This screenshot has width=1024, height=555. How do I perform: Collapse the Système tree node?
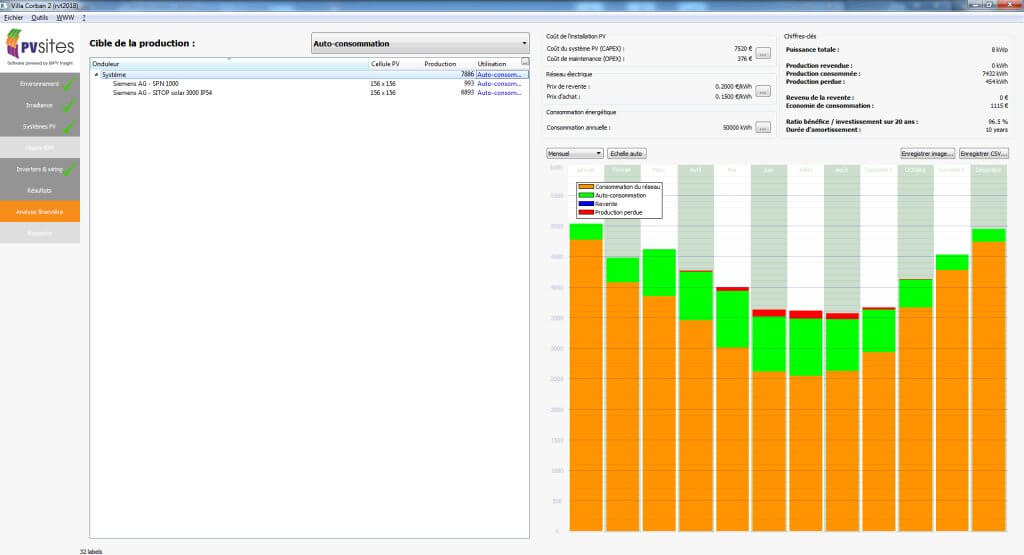click(x=97, y=75)
